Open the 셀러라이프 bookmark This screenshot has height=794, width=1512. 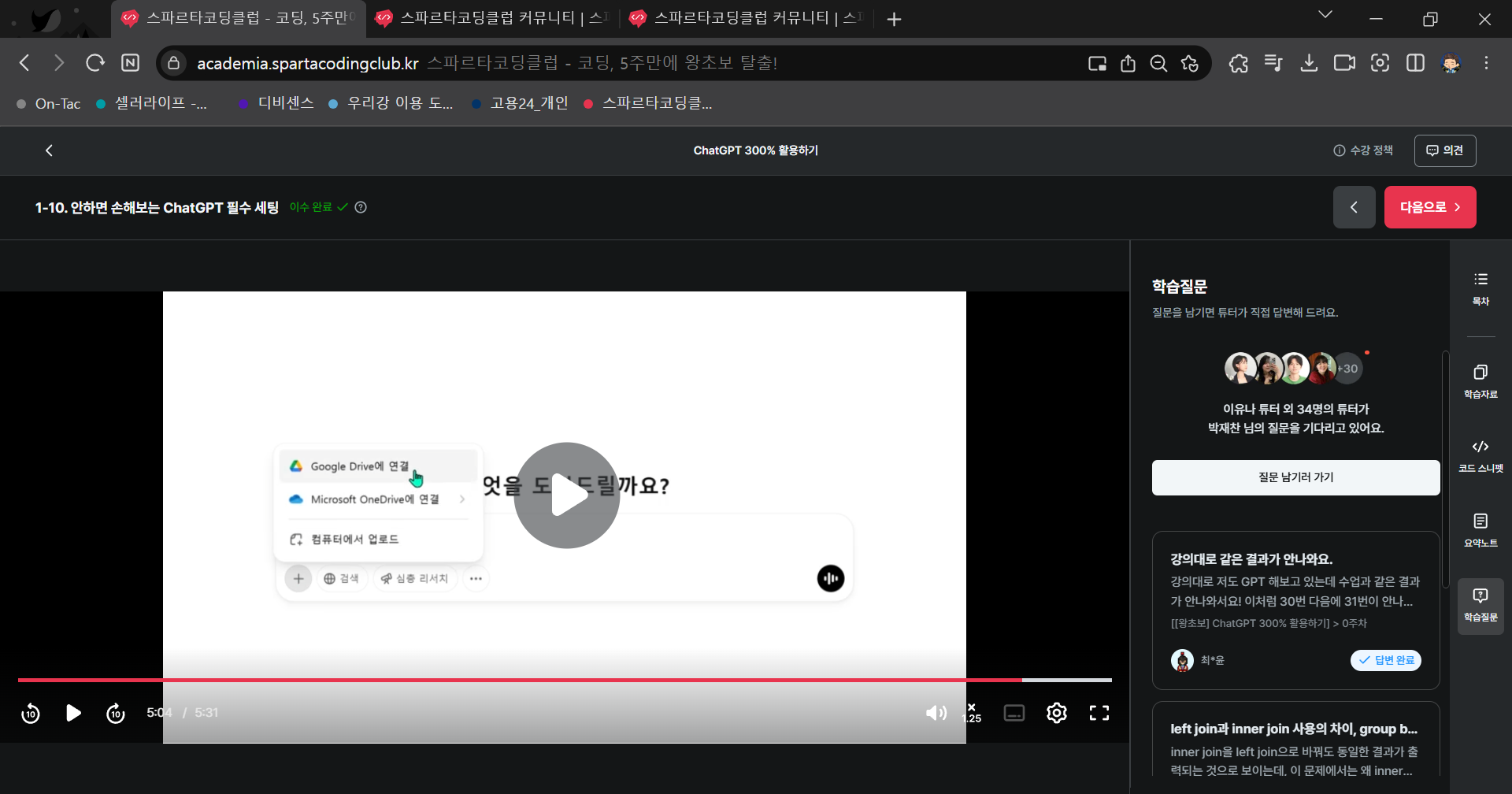pyautogui.click(x=151, y=103)
